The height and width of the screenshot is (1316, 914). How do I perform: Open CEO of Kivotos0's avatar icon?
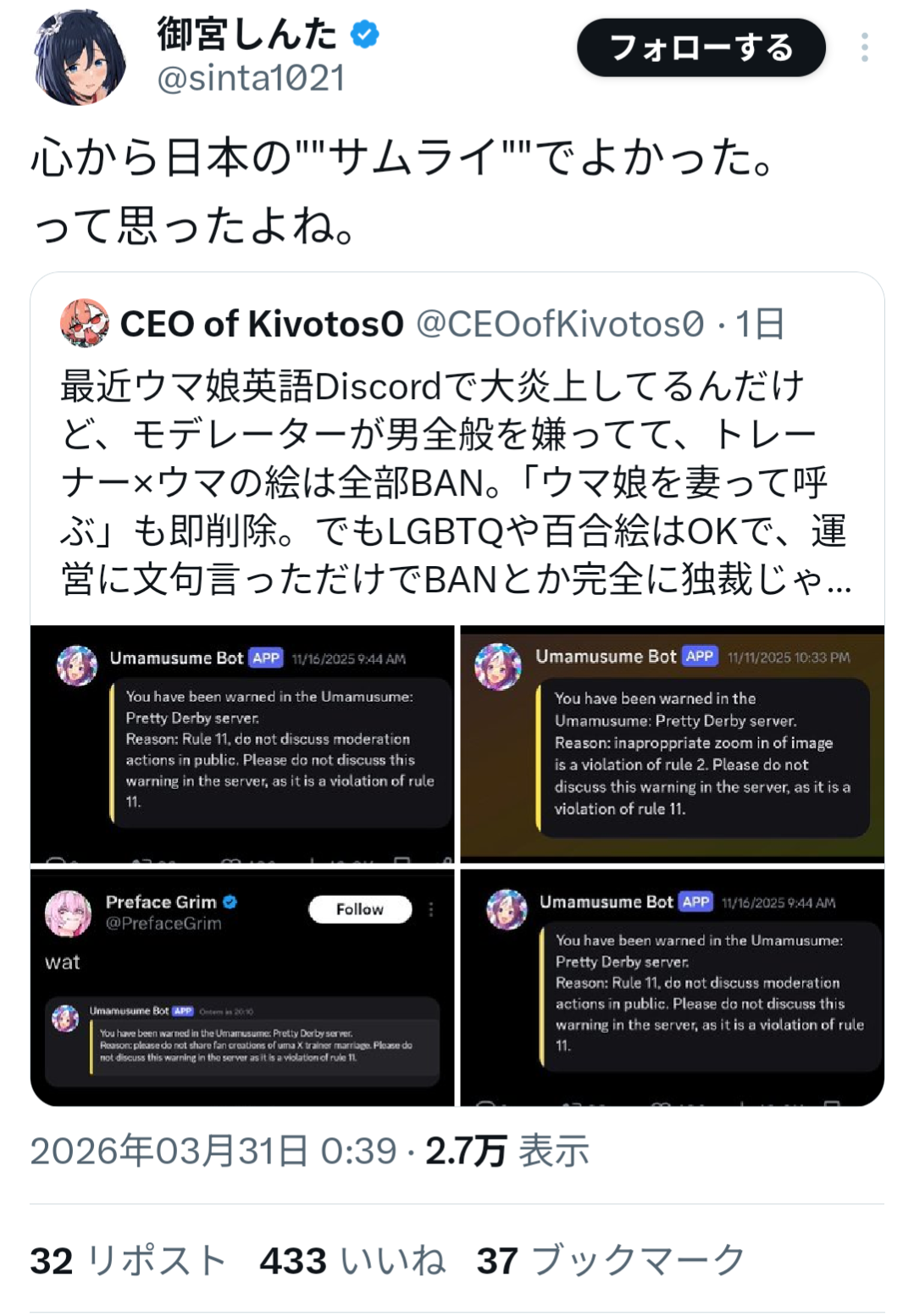coord(84,323)
